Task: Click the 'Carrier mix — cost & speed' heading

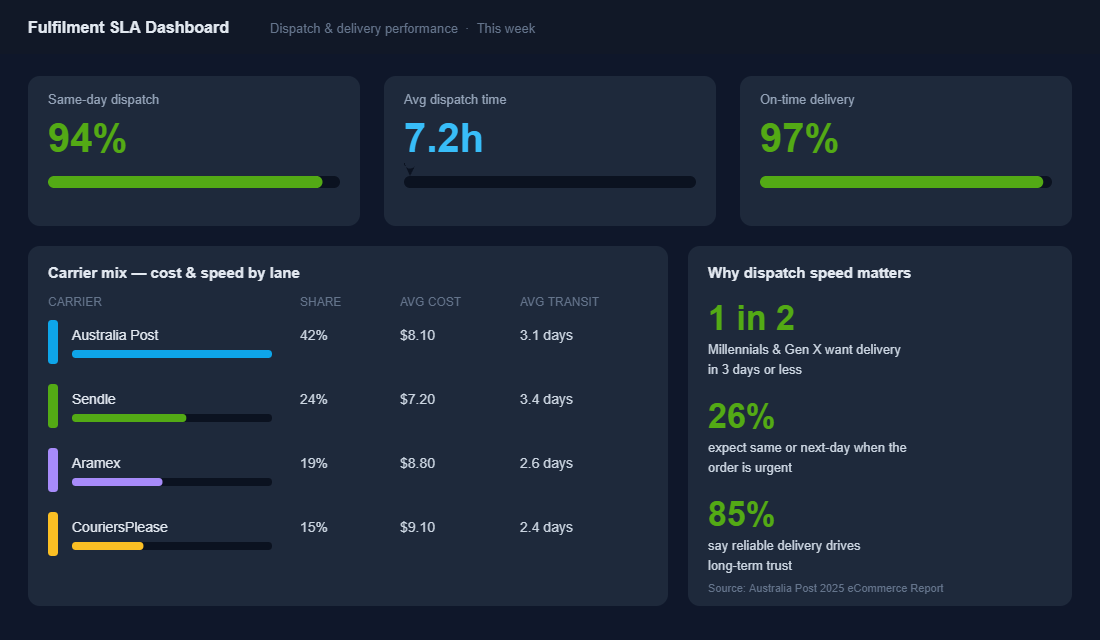Action: tap(173, 273)
